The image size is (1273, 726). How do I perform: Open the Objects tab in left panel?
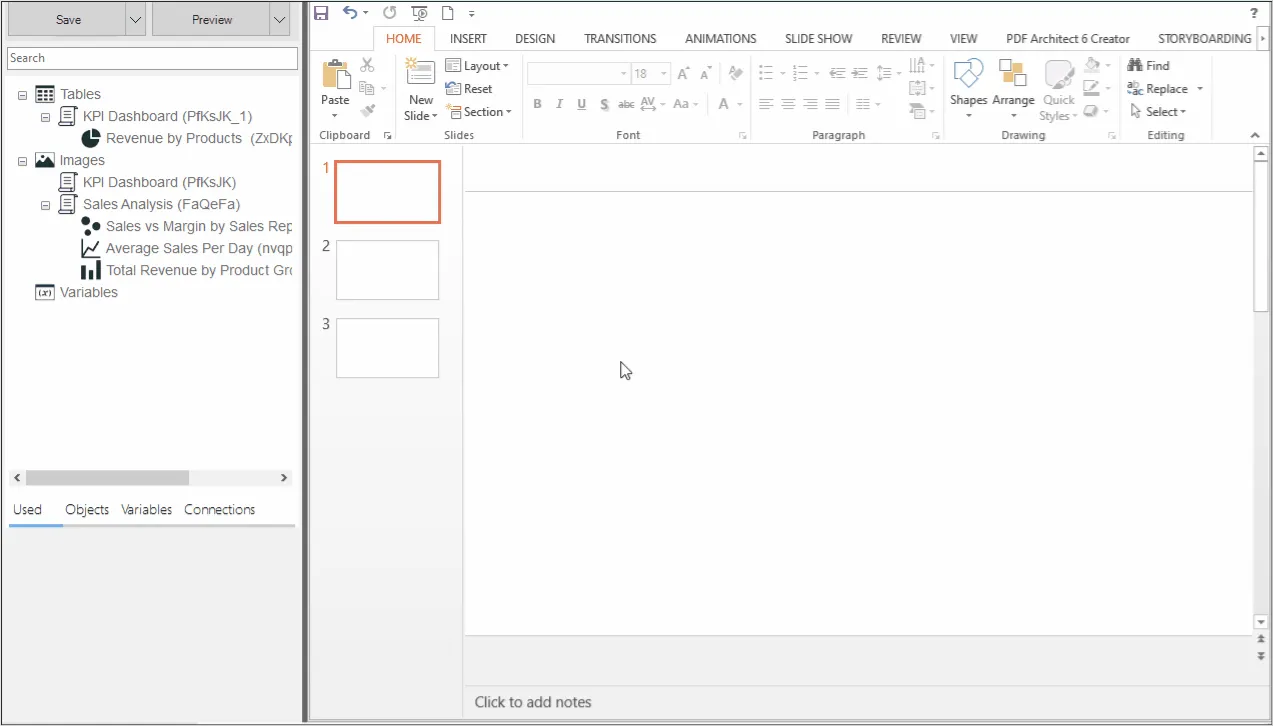pos(87,510)
